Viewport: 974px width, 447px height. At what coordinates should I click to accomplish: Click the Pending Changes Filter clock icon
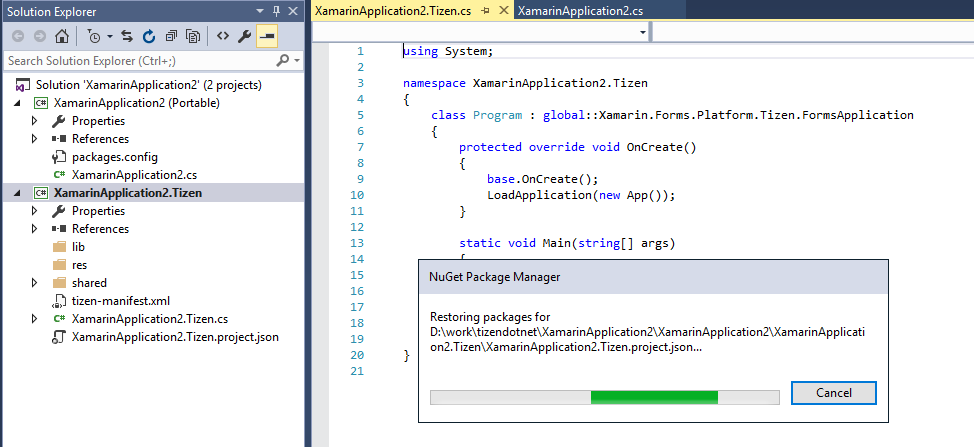[94, 37]
